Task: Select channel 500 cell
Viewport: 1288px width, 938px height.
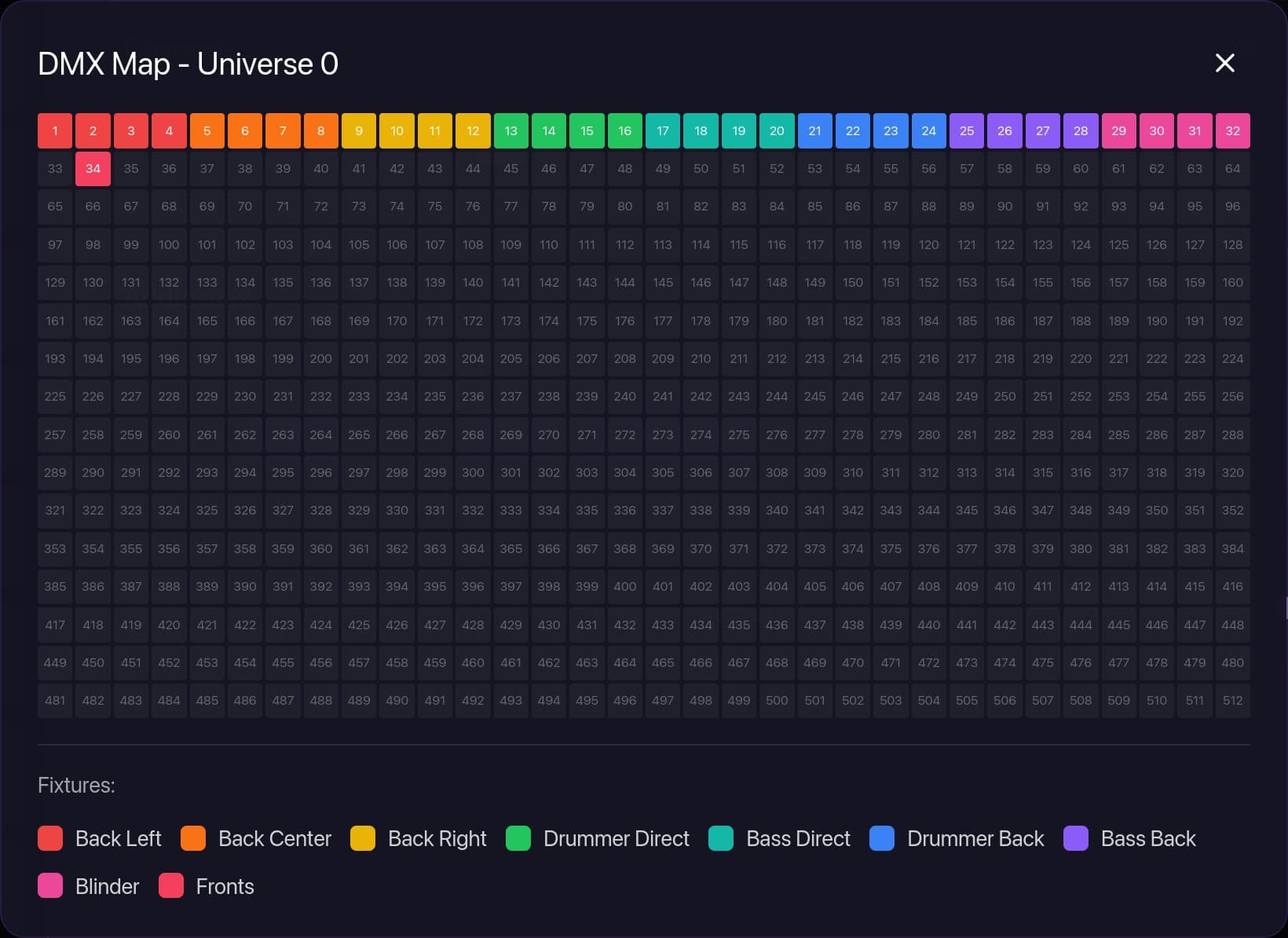Action: 777,701
